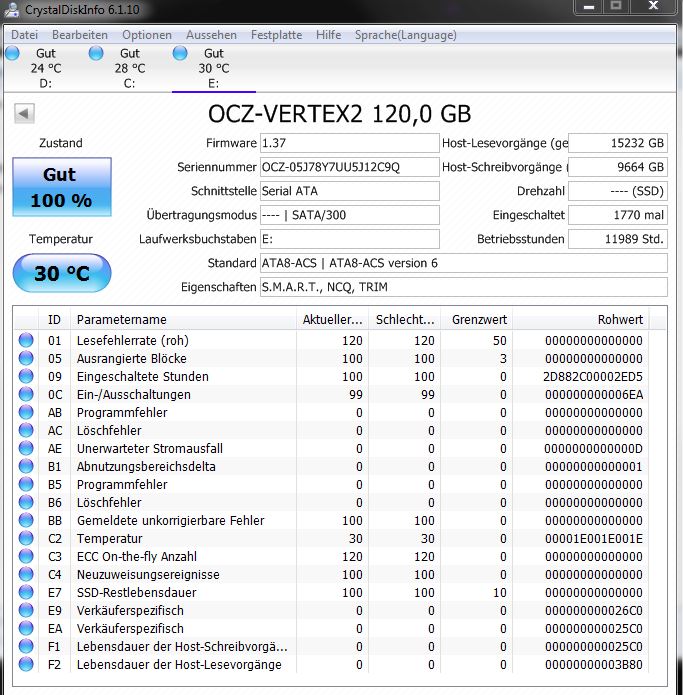
Task: Click the Eigenschaften field S.M.A.R.T., NCQ, TRIM
Action: pyautogui.click(x=464, y=287)
